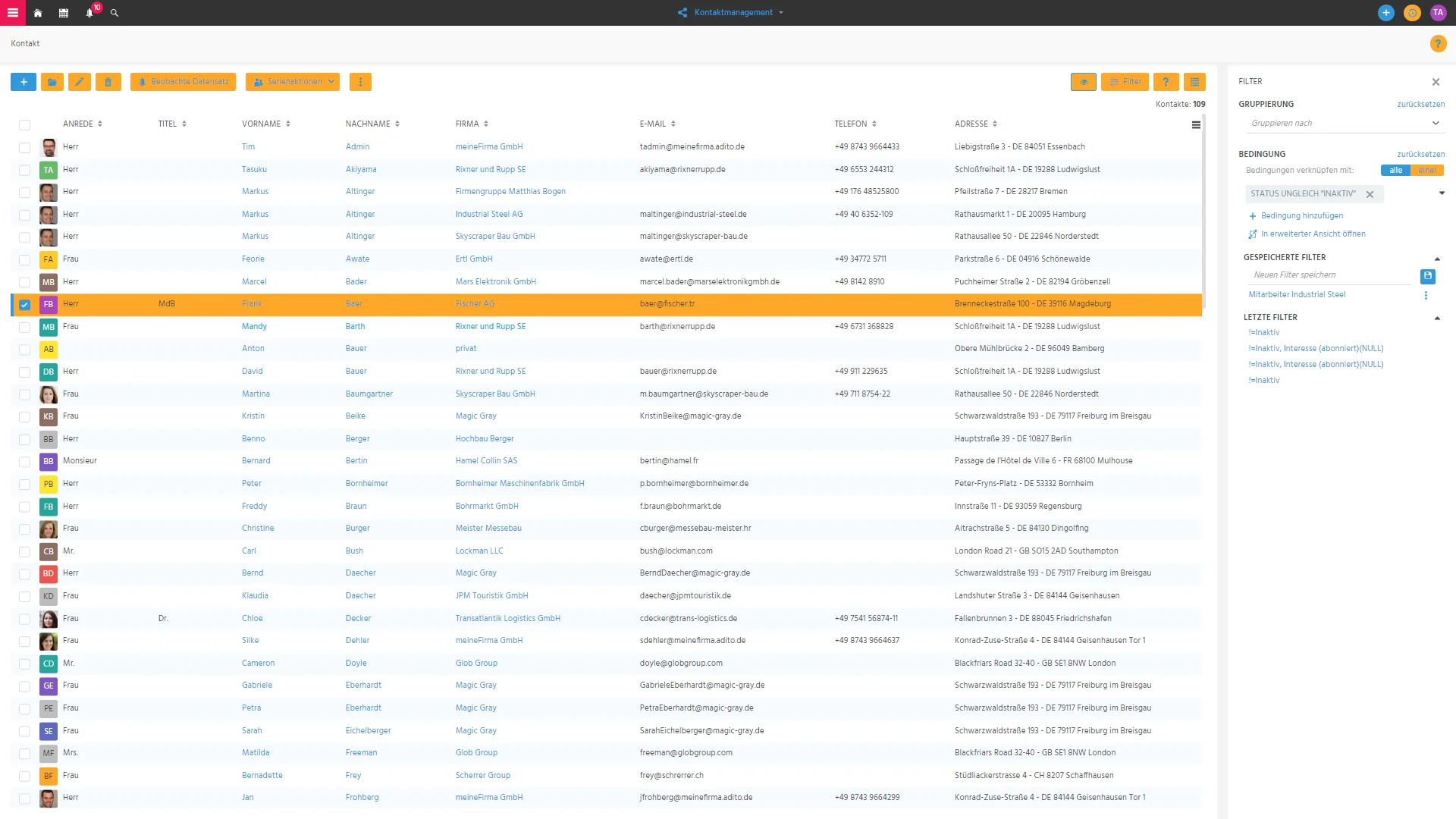Click the Kontaktmanagement share icon

(x=682, y=13)
